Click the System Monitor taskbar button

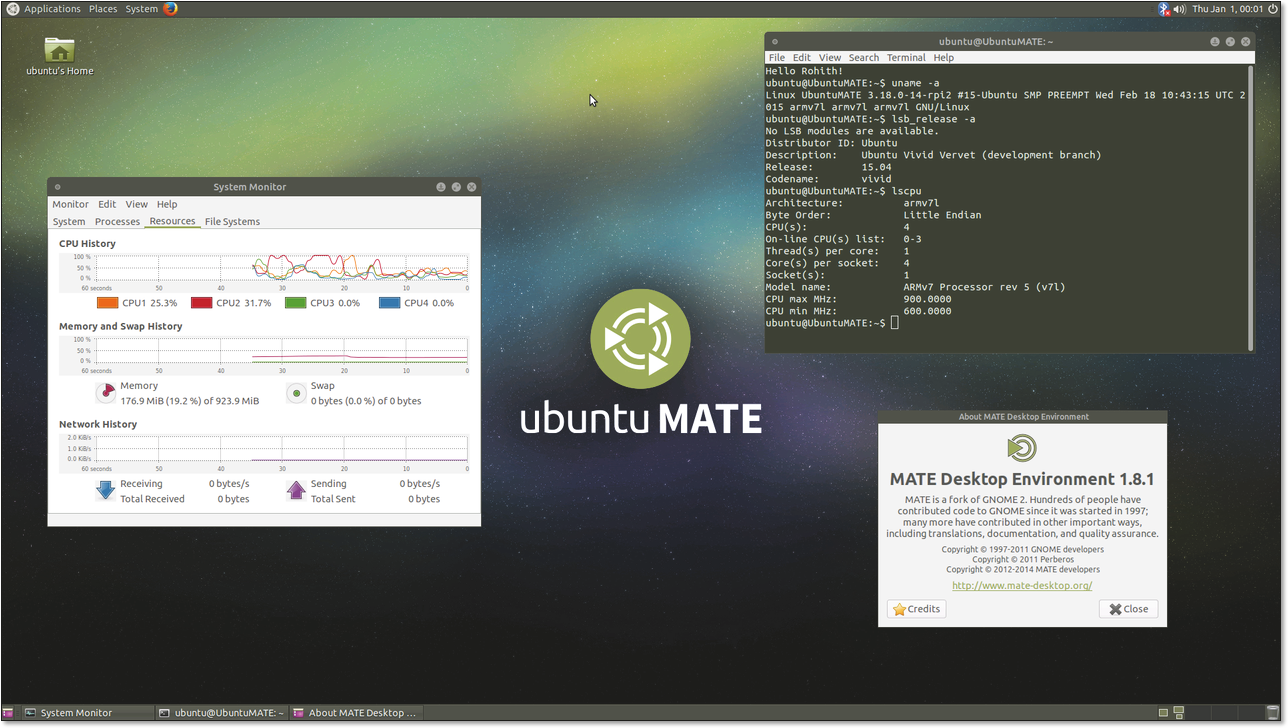[x=87, y=713]
